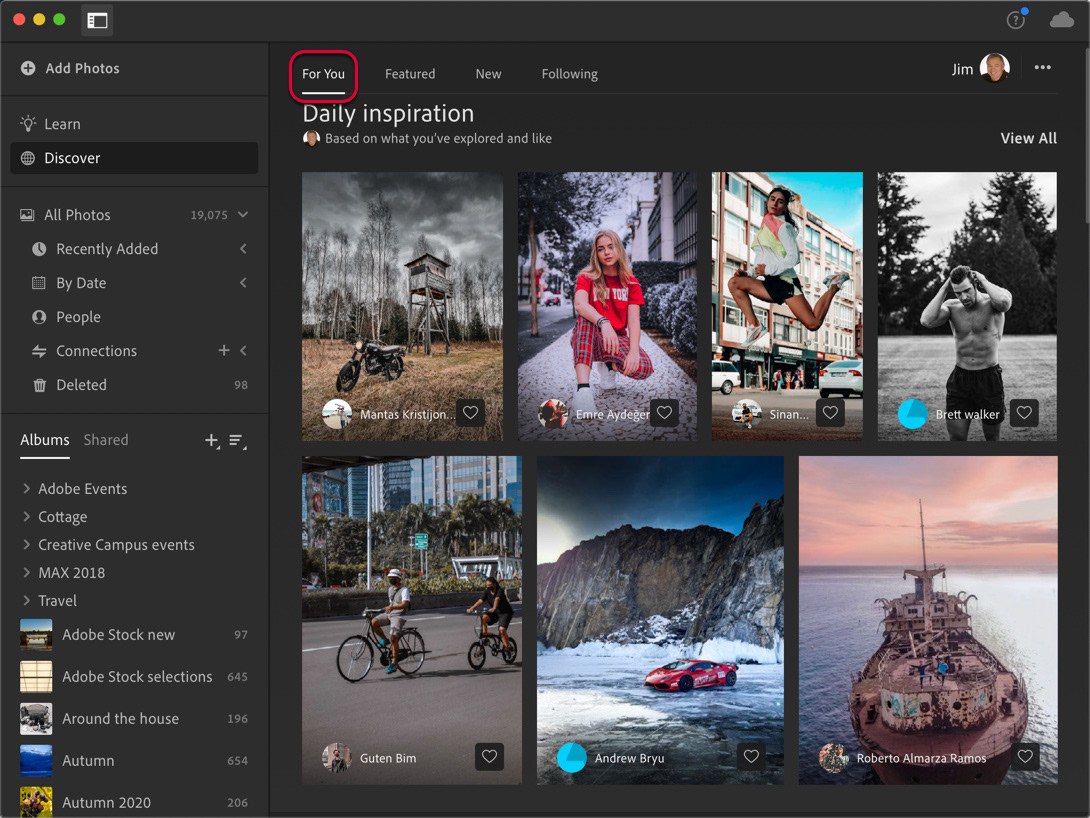This screenshot has height=818, width=1090.
Task: Open Roberto Almarza Ramos's avatar
Action: pos(833,758)
